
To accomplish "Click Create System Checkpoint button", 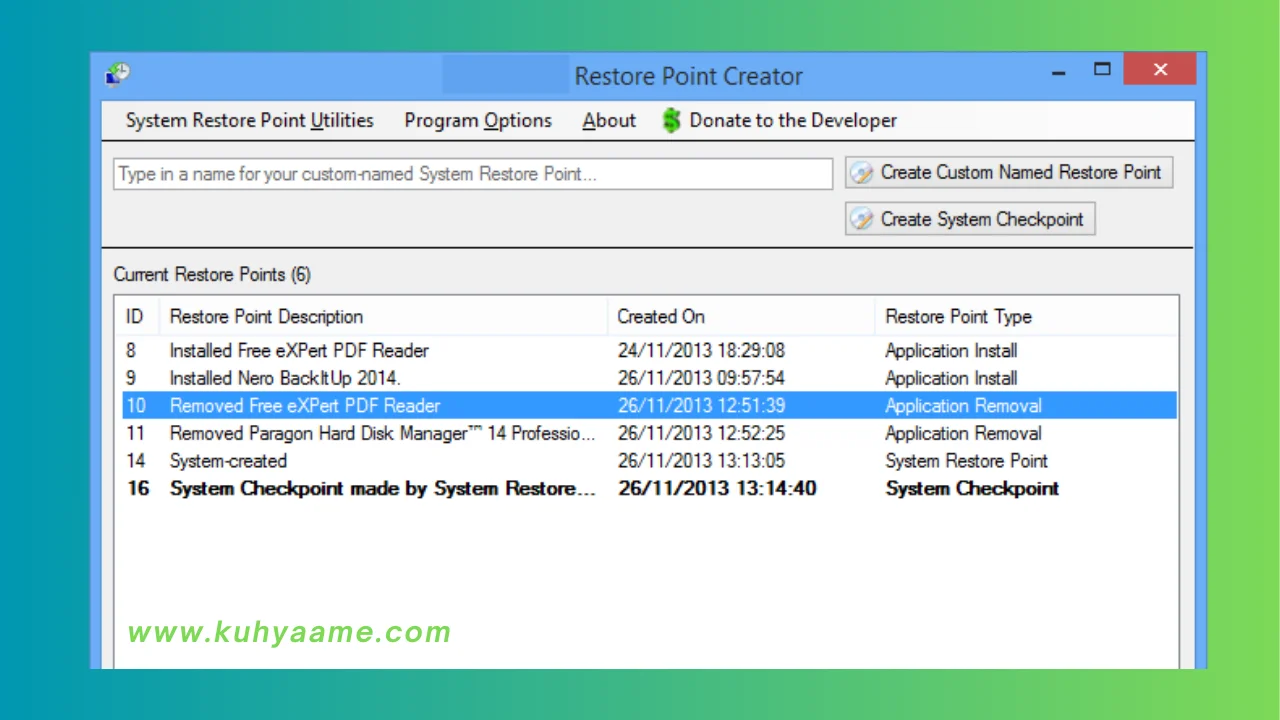I will point(970,219).
